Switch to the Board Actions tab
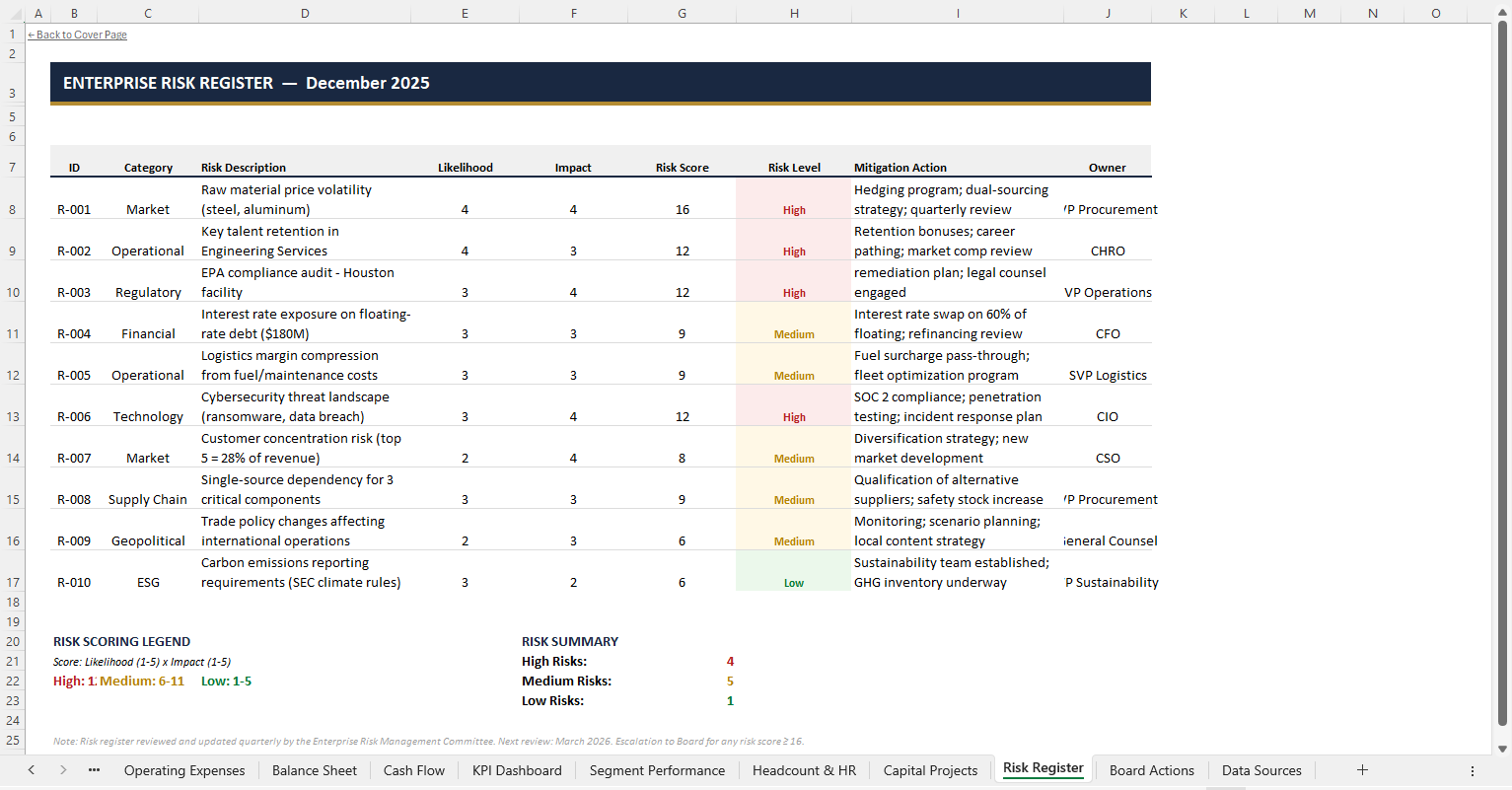 coord(1152,769)
